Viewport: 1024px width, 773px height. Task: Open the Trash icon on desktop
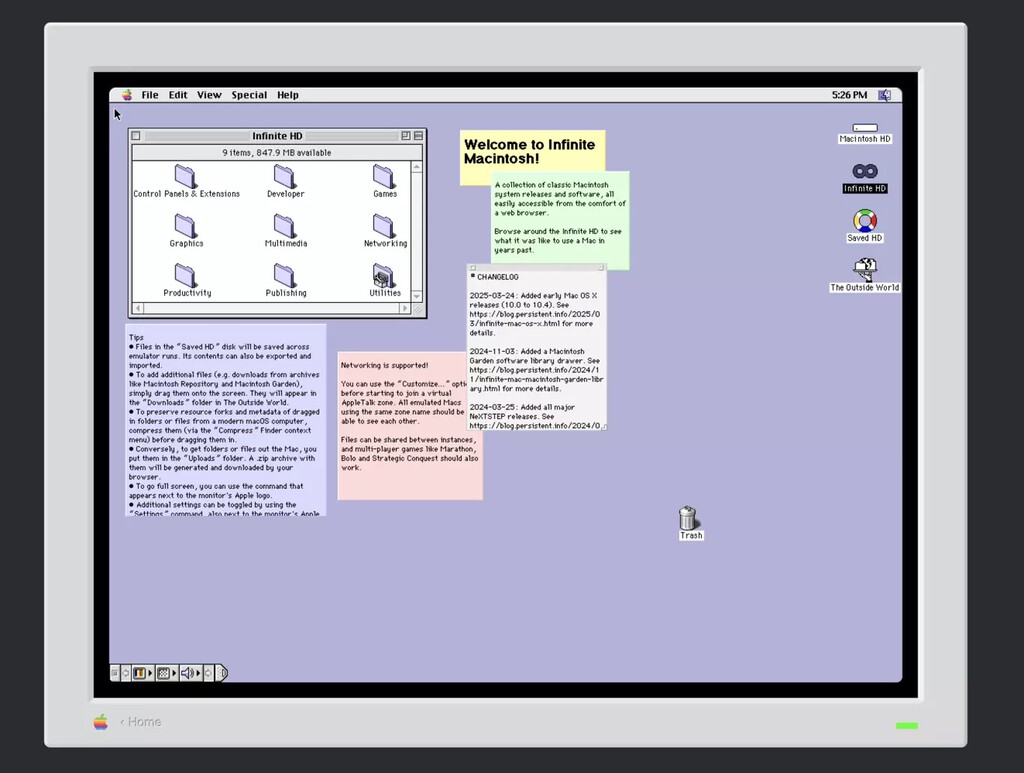(688, 518)
